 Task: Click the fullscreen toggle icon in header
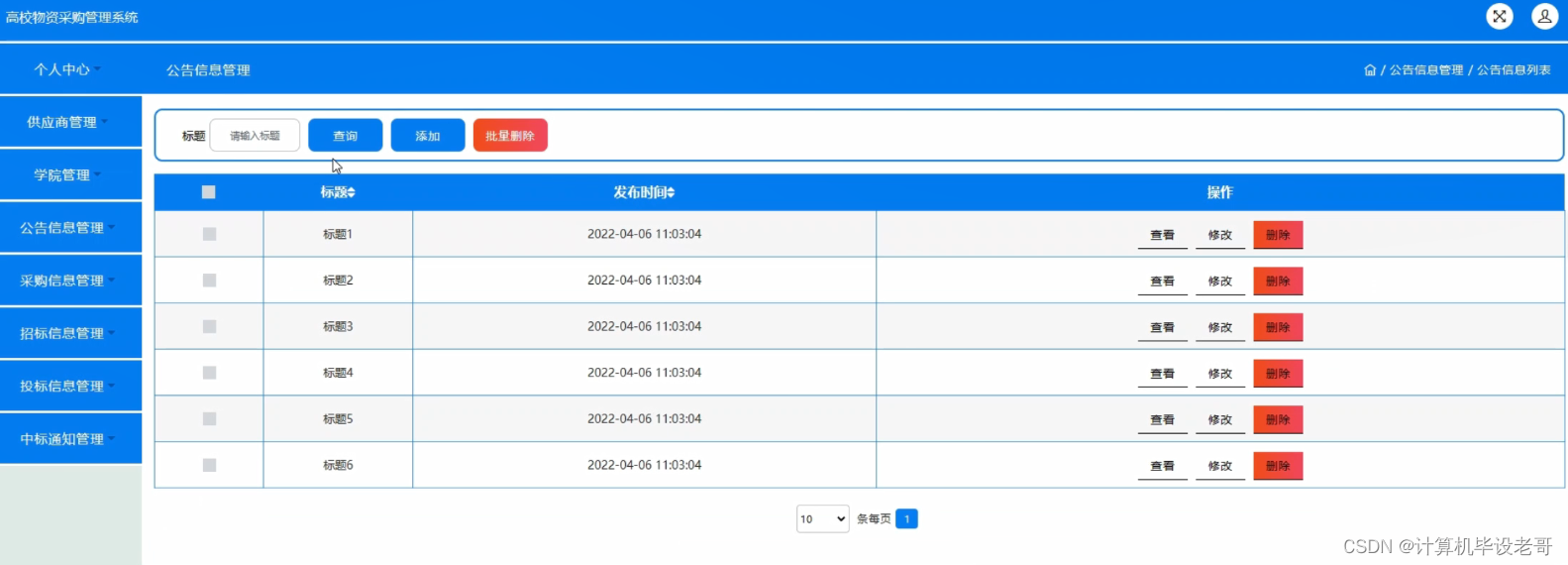click(1500, 16)
